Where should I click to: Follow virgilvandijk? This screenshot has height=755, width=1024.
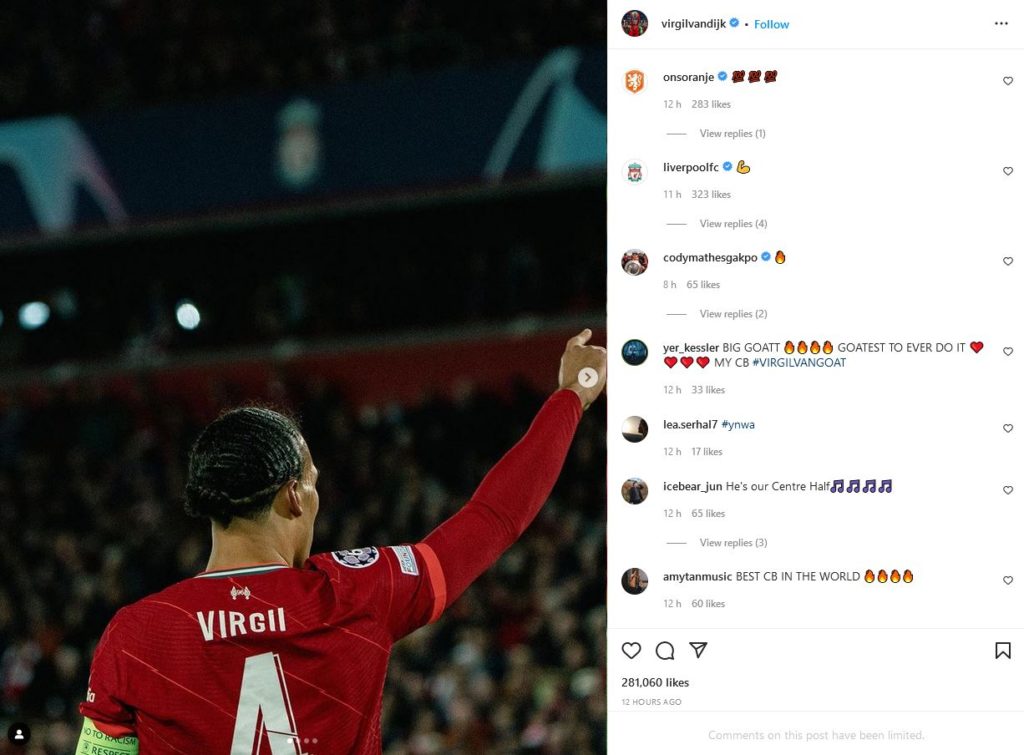tap(771, 24)
